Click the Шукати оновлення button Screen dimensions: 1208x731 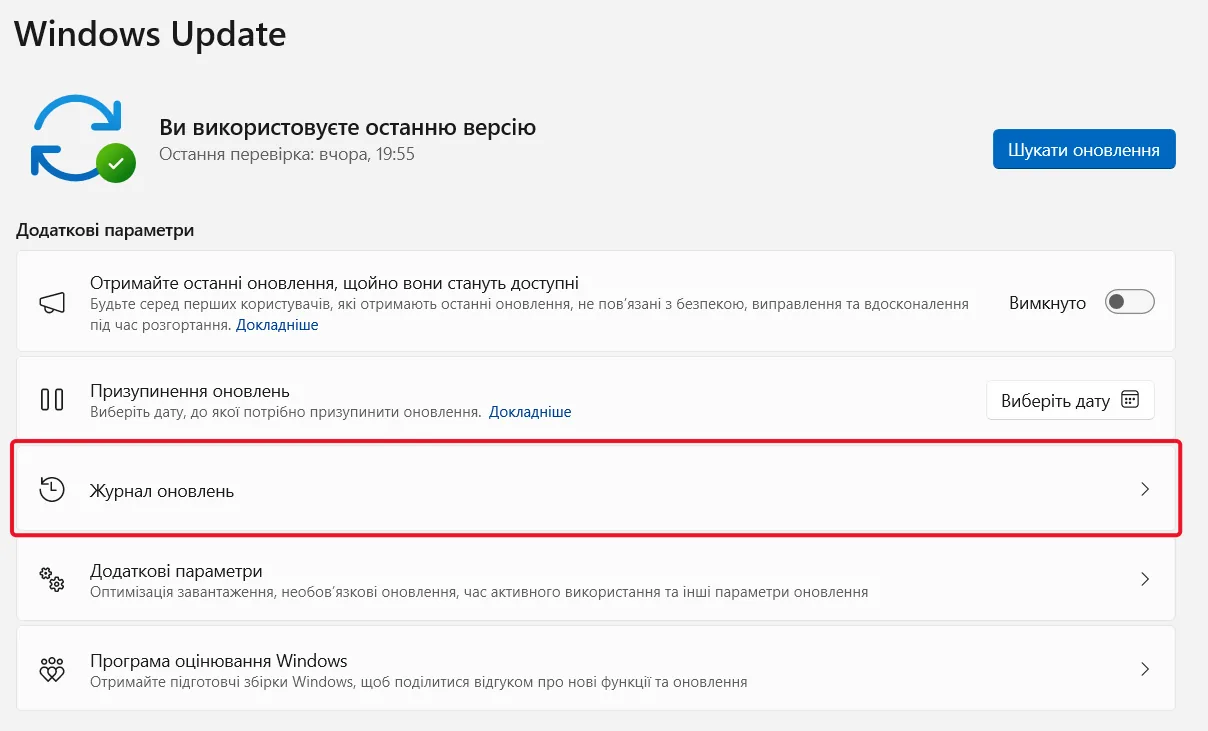[1084, 149]
